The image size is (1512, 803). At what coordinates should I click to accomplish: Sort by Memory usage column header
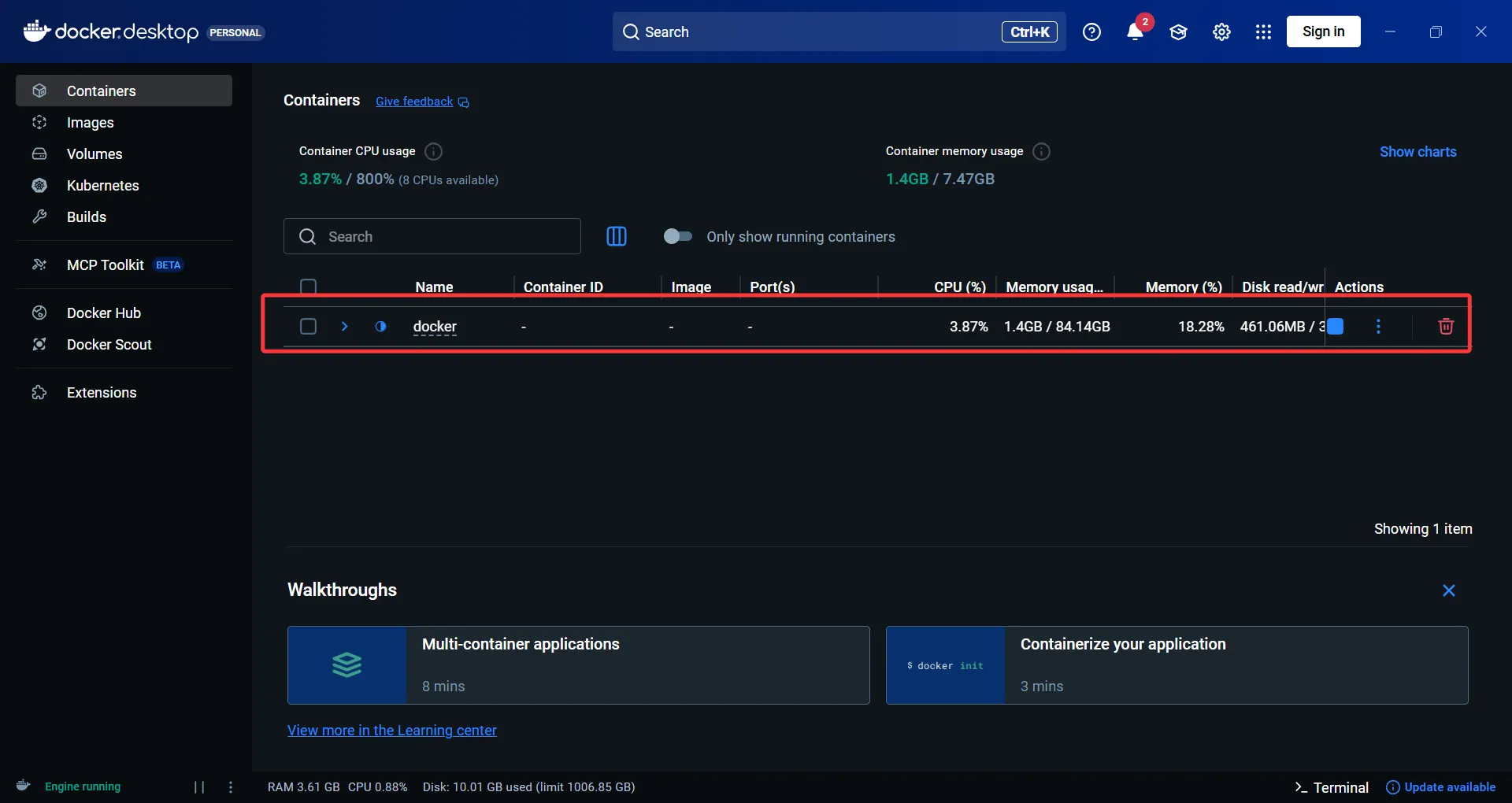pos(1054,287)
